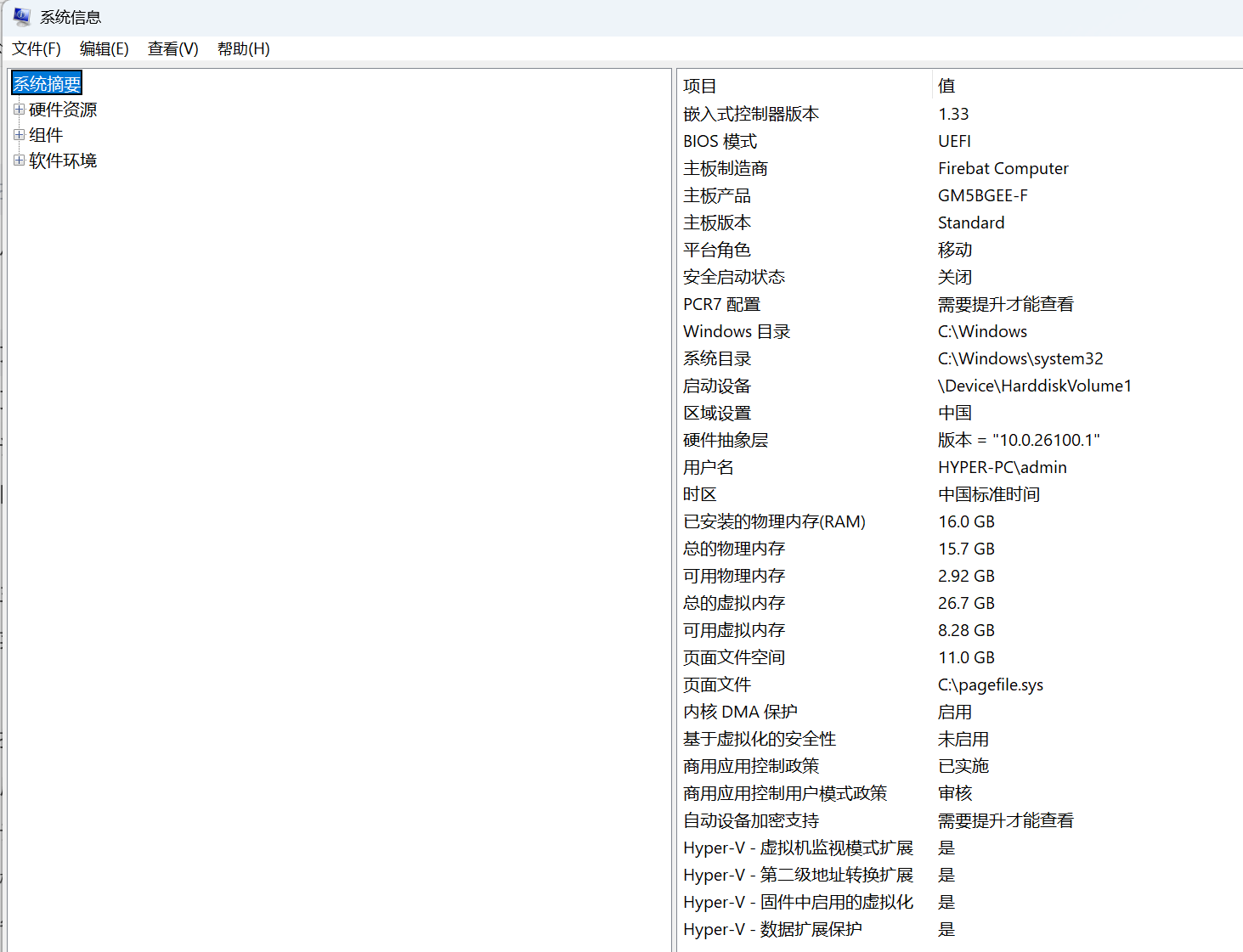
Task: Select the 页面文件空间 row
Action: 960,657
